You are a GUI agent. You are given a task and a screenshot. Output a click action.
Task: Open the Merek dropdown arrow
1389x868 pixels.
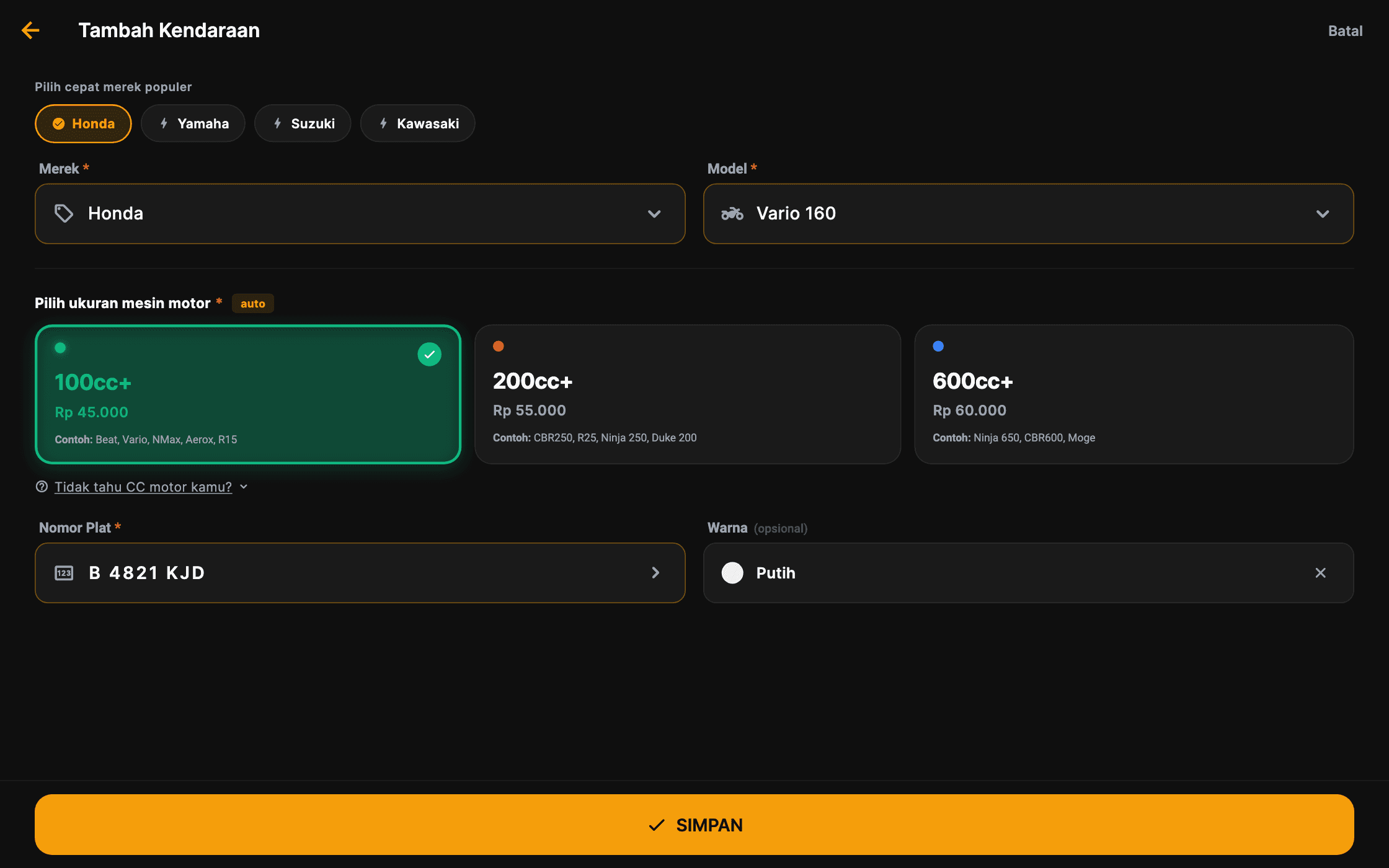click(654, 214)
